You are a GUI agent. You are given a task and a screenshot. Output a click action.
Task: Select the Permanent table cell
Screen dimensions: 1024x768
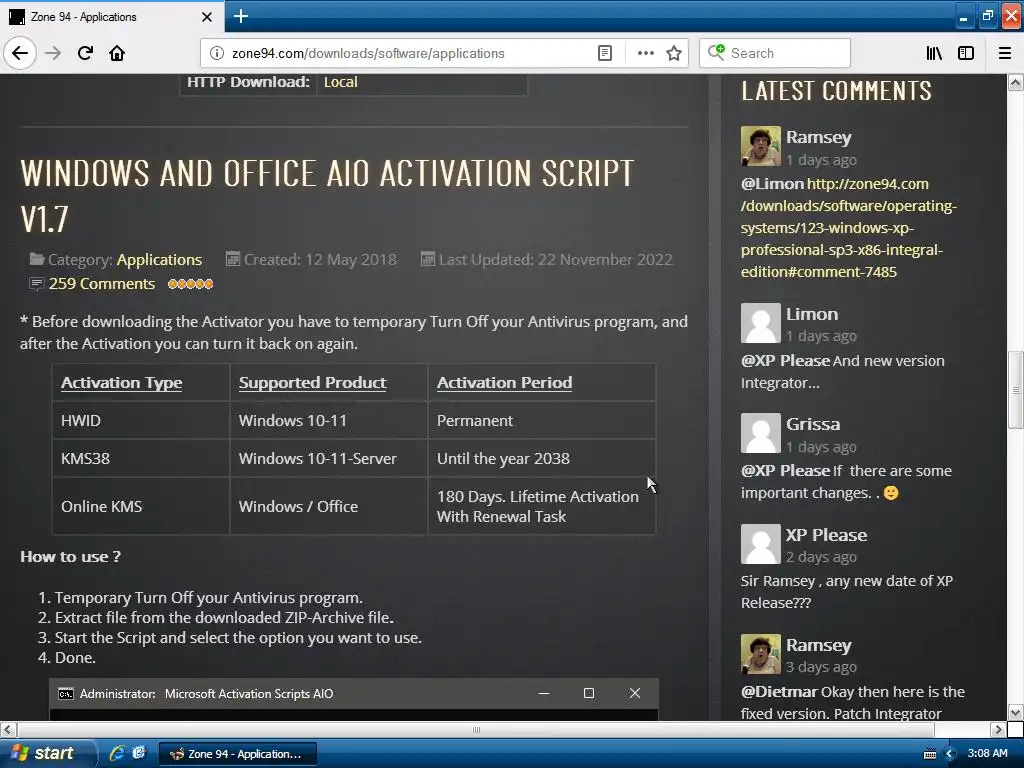pyautogui.click(x=541, y=421)
